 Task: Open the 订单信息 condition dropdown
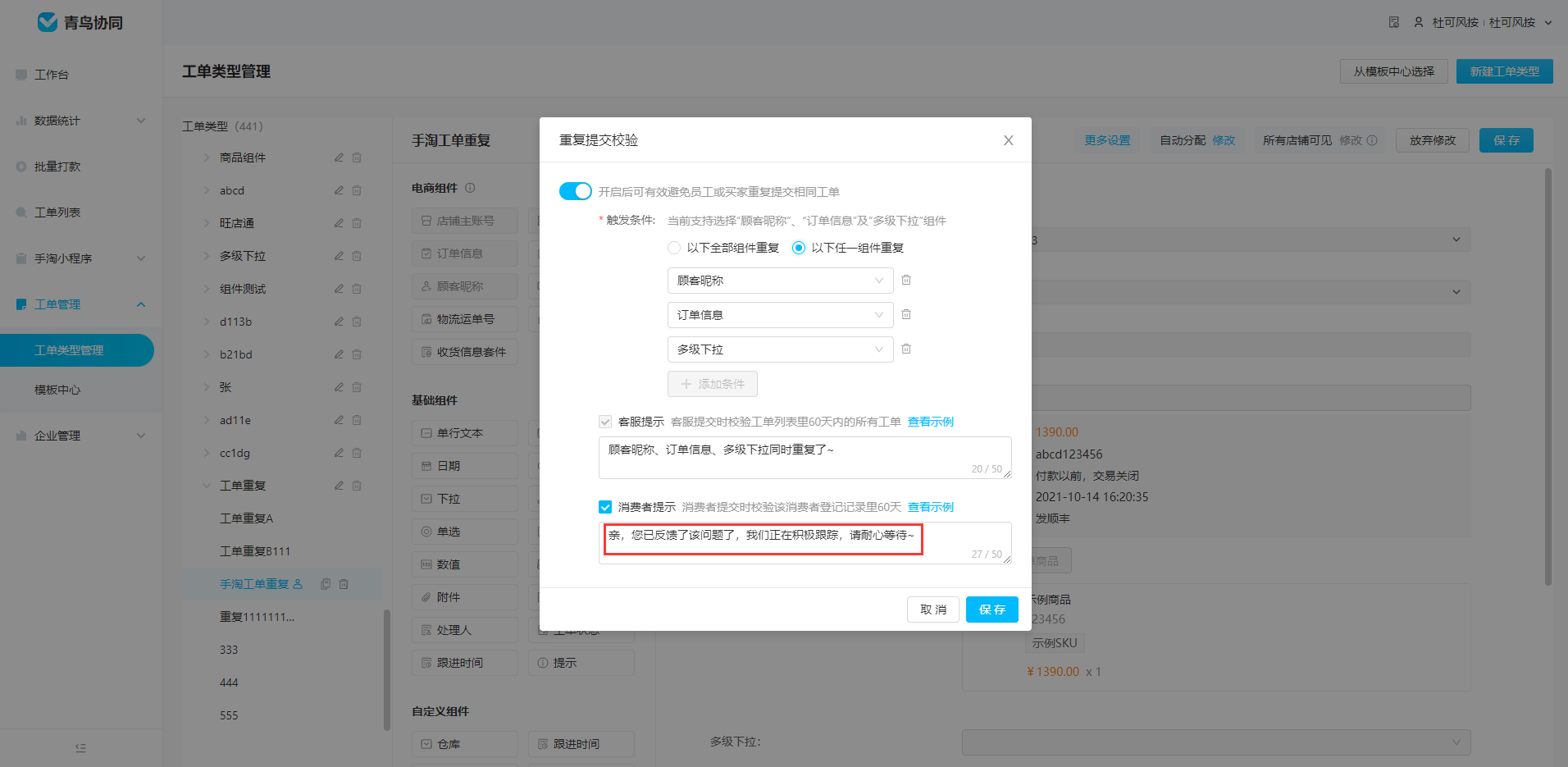(780, 315)
